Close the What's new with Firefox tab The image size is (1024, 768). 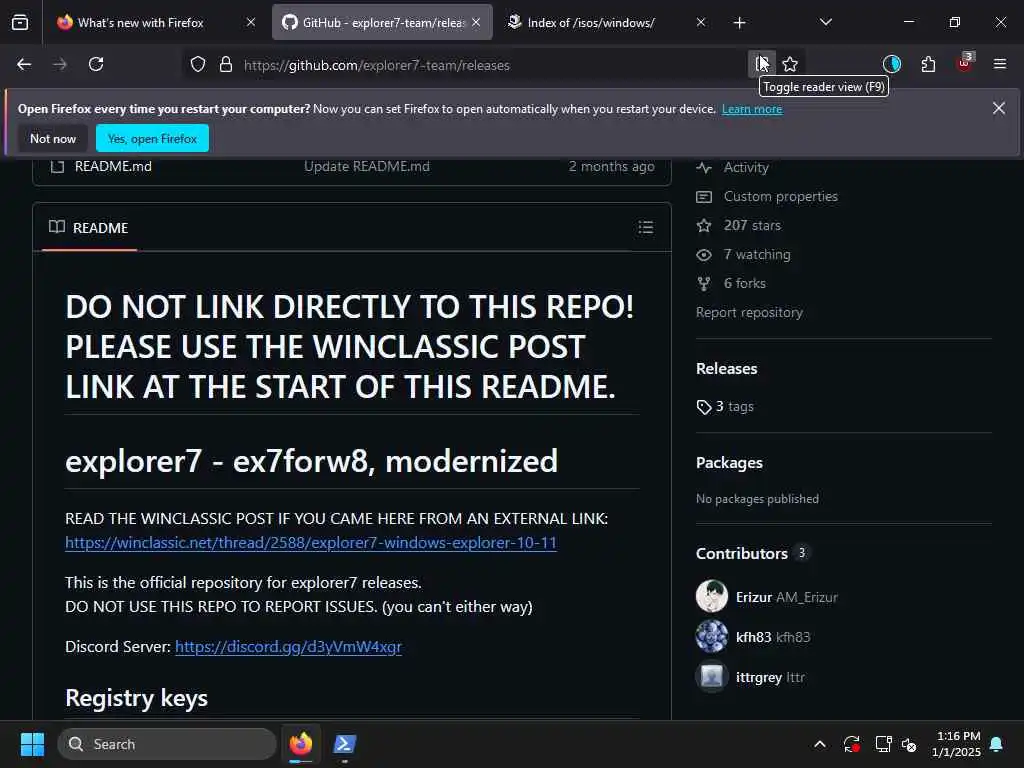pyautogui.click(x=251, y=23)
